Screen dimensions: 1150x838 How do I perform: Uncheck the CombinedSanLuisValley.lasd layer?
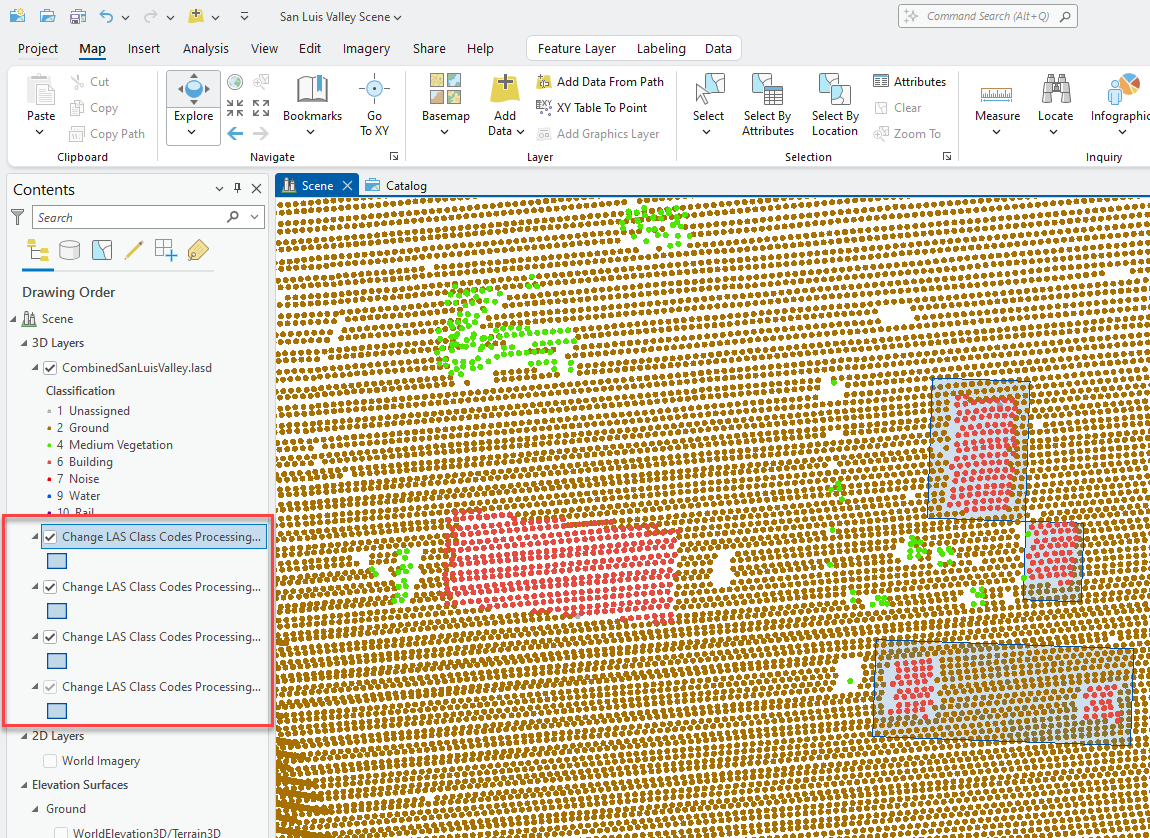(x=50, y=368)
